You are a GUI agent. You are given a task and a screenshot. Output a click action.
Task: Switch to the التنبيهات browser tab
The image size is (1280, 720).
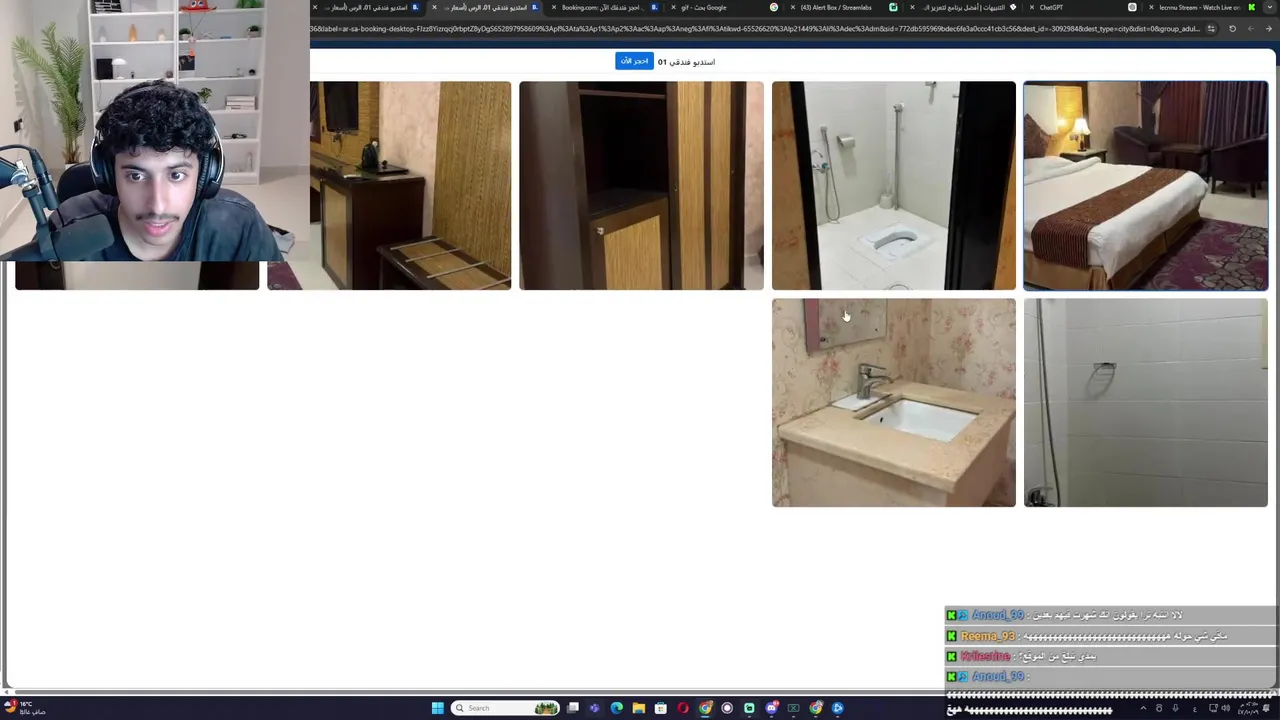(x=963, y=7)
